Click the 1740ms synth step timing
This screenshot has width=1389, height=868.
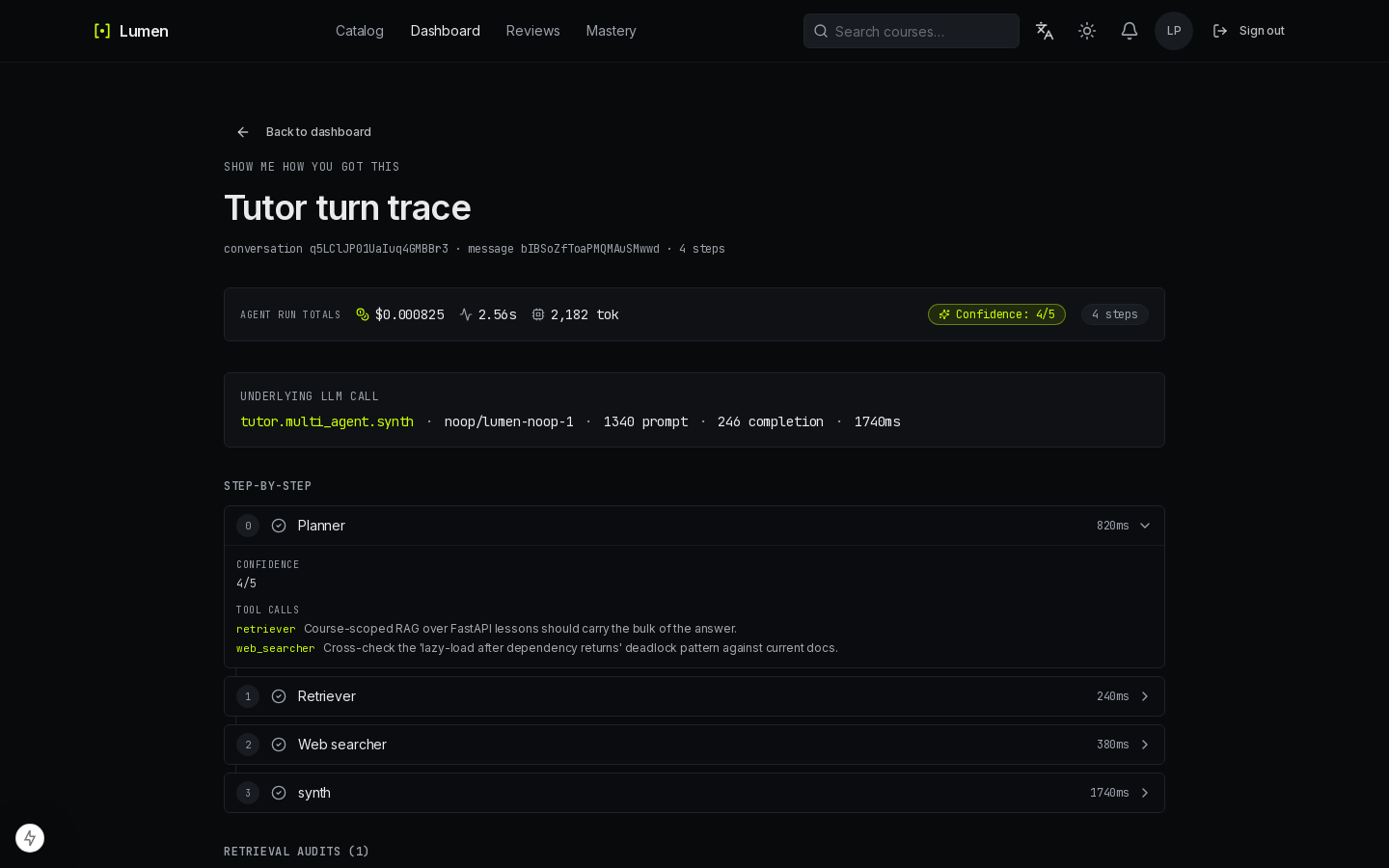point(1109,793)
